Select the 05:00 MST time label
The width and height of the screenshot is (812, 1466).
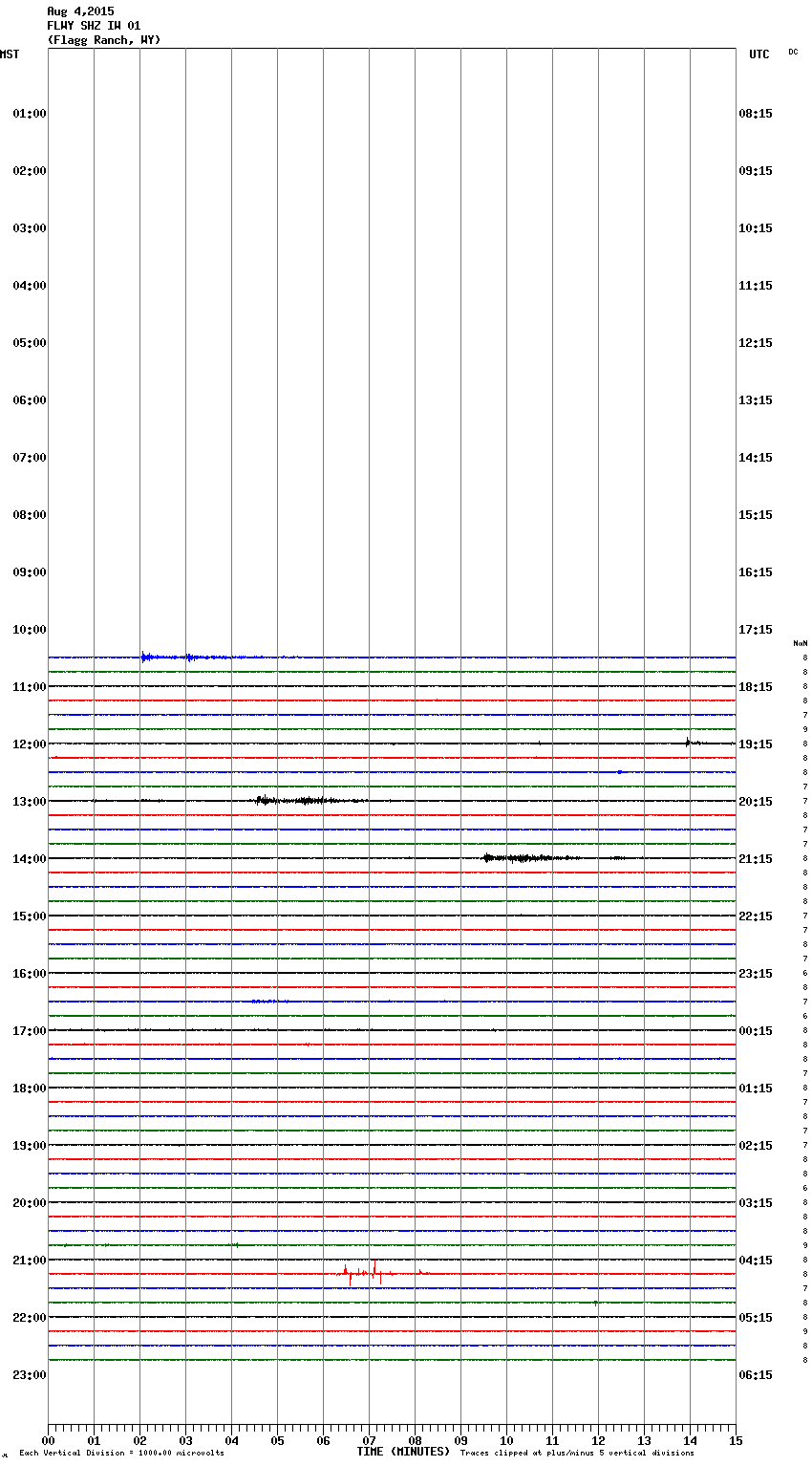(x=30, y=343)
